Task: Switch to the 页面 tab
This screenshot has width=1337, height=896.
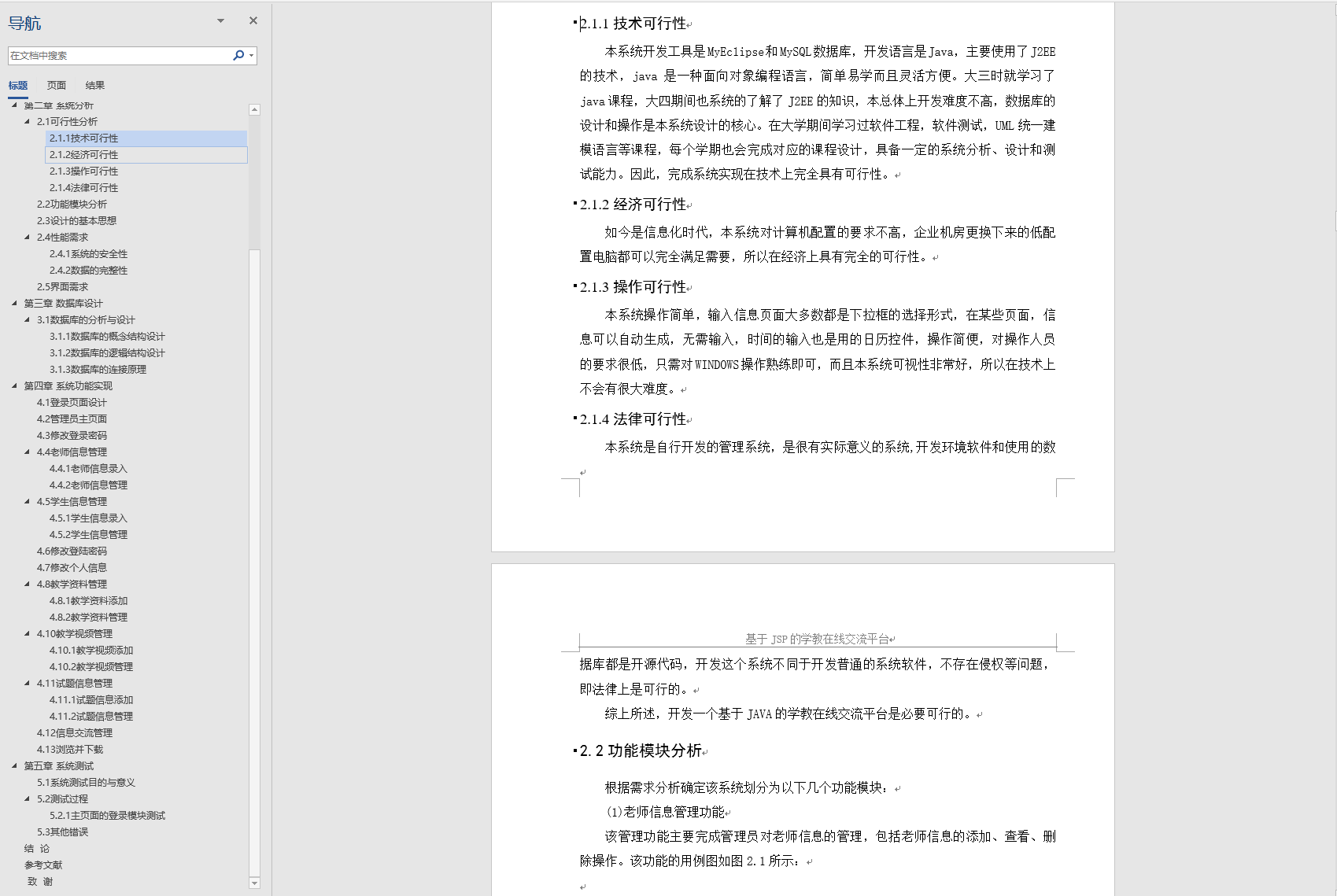Action: (55, 85)
